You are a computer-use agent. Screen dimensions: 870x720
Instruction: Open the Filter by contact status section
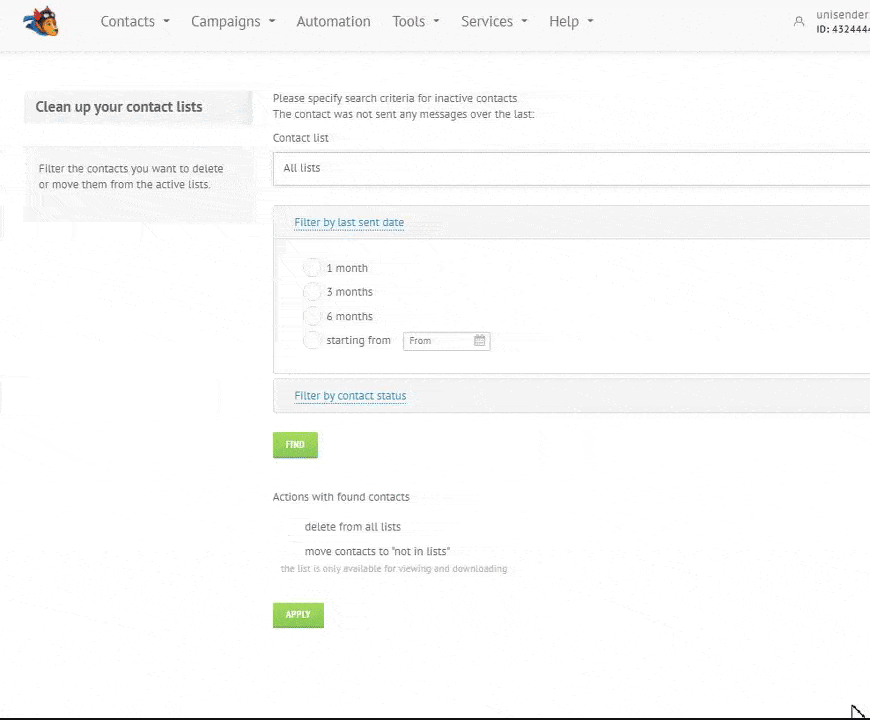point(350,395)
